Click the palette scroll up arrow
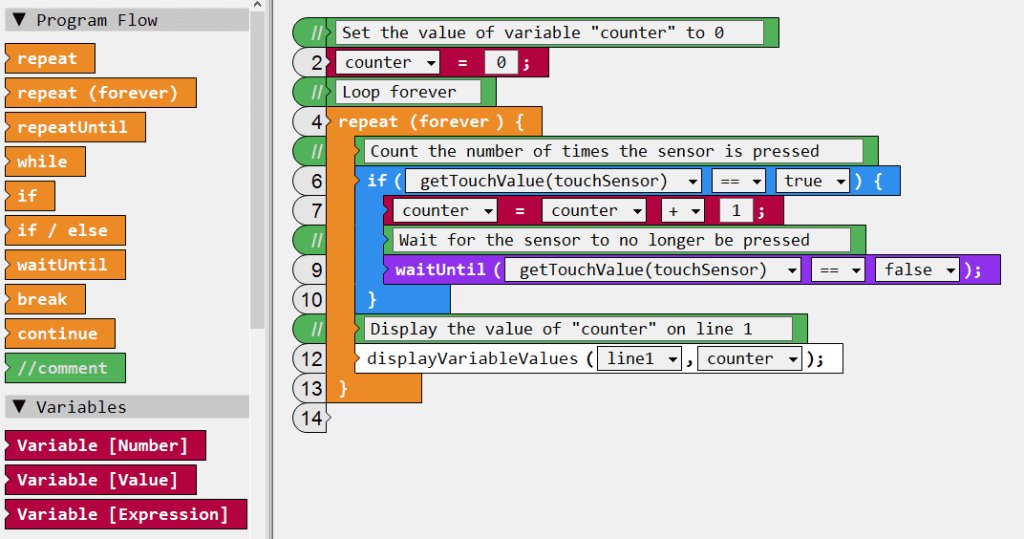The image size is (1024, 539). pyautogui.click(x=257, y=5)
